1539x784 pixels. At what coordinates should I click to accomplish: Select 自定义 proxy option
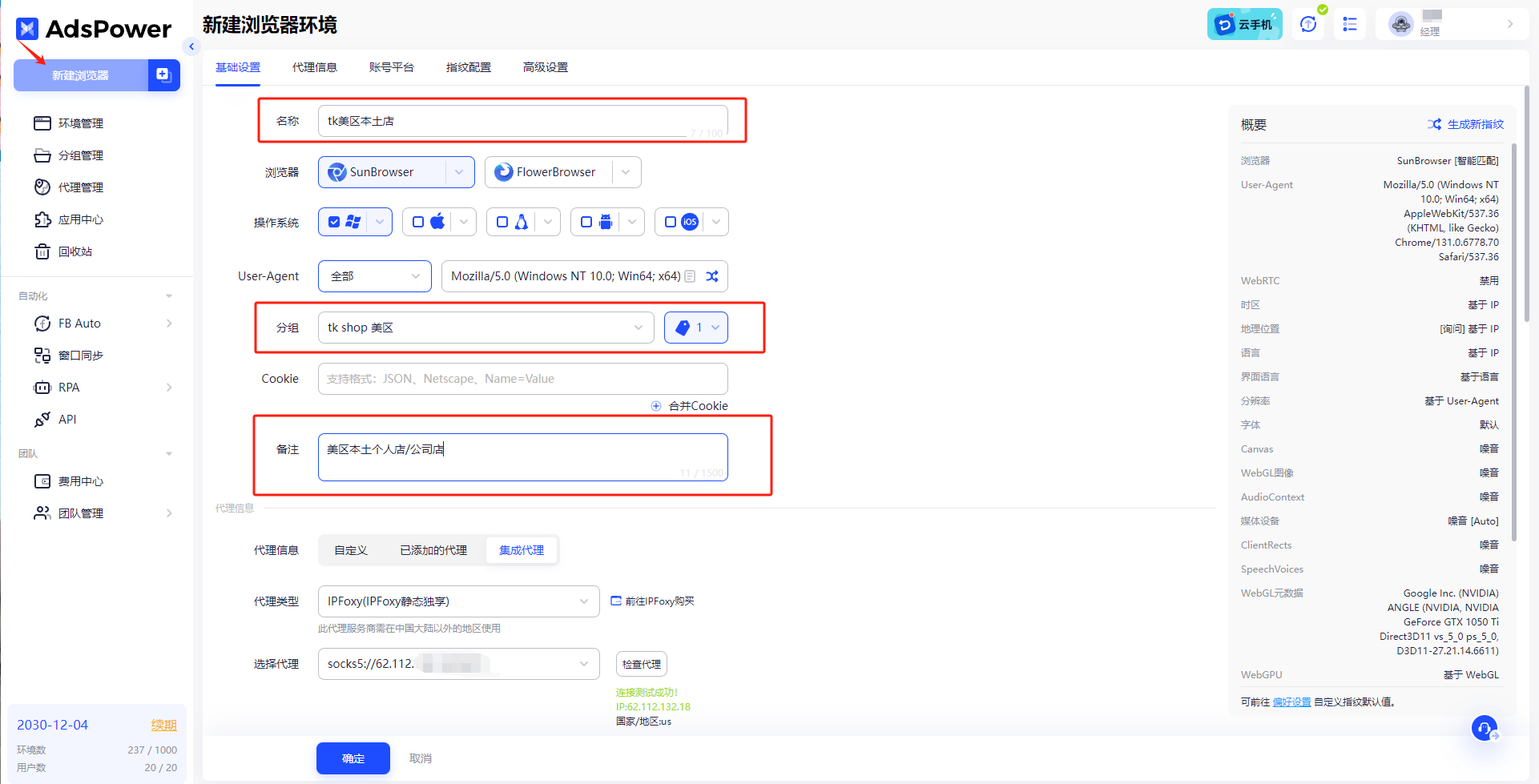pyautogui.click(x=351, y=550)
